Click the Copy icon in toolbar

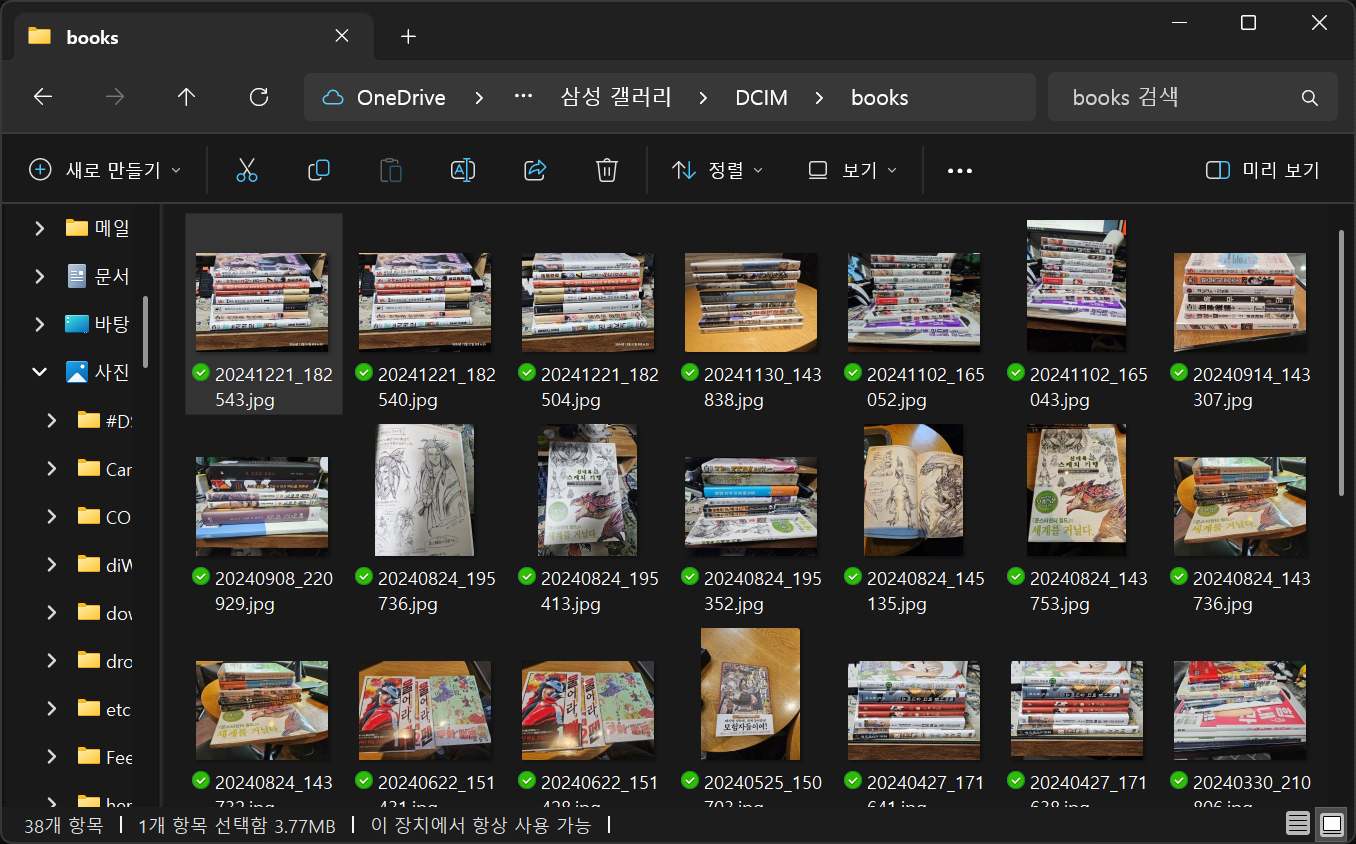tap(319, 170)
